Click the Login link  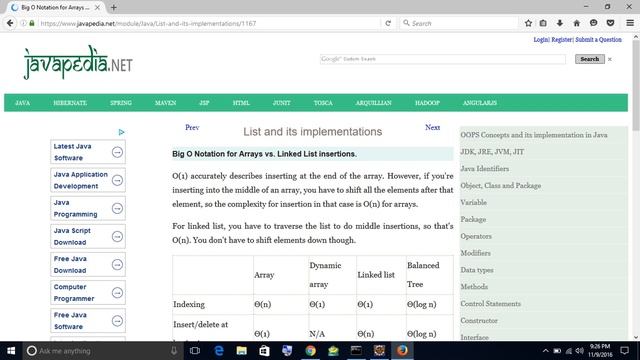click(x=541, y=40)
